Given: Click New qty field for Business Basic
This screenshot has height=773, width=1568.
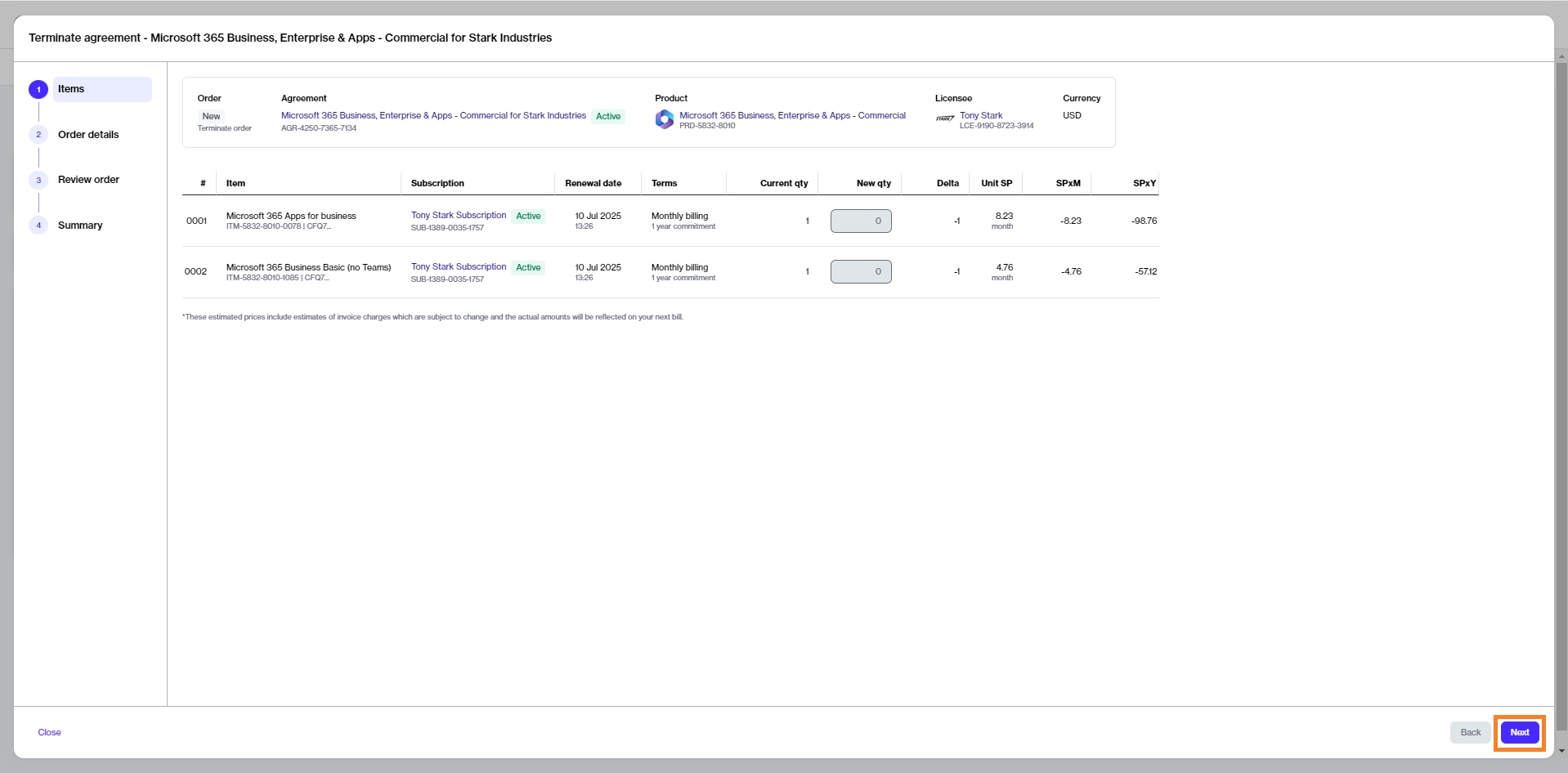Looking at the screenshot, I should (x=861, y=271).
